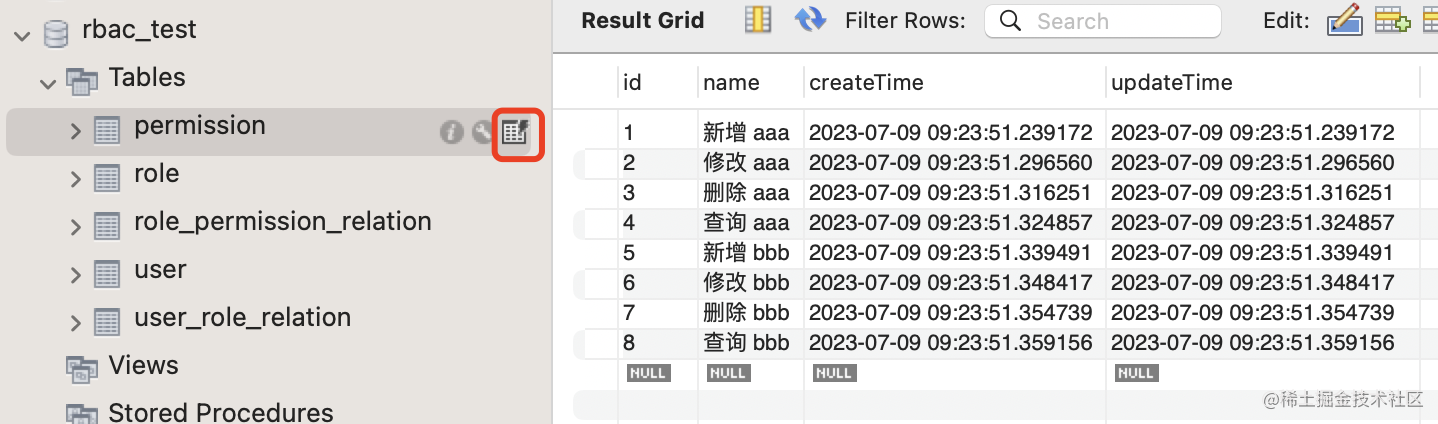Screen dimensions: 1438x424
Task: Select the user table
Action: [x=160, y=270]
